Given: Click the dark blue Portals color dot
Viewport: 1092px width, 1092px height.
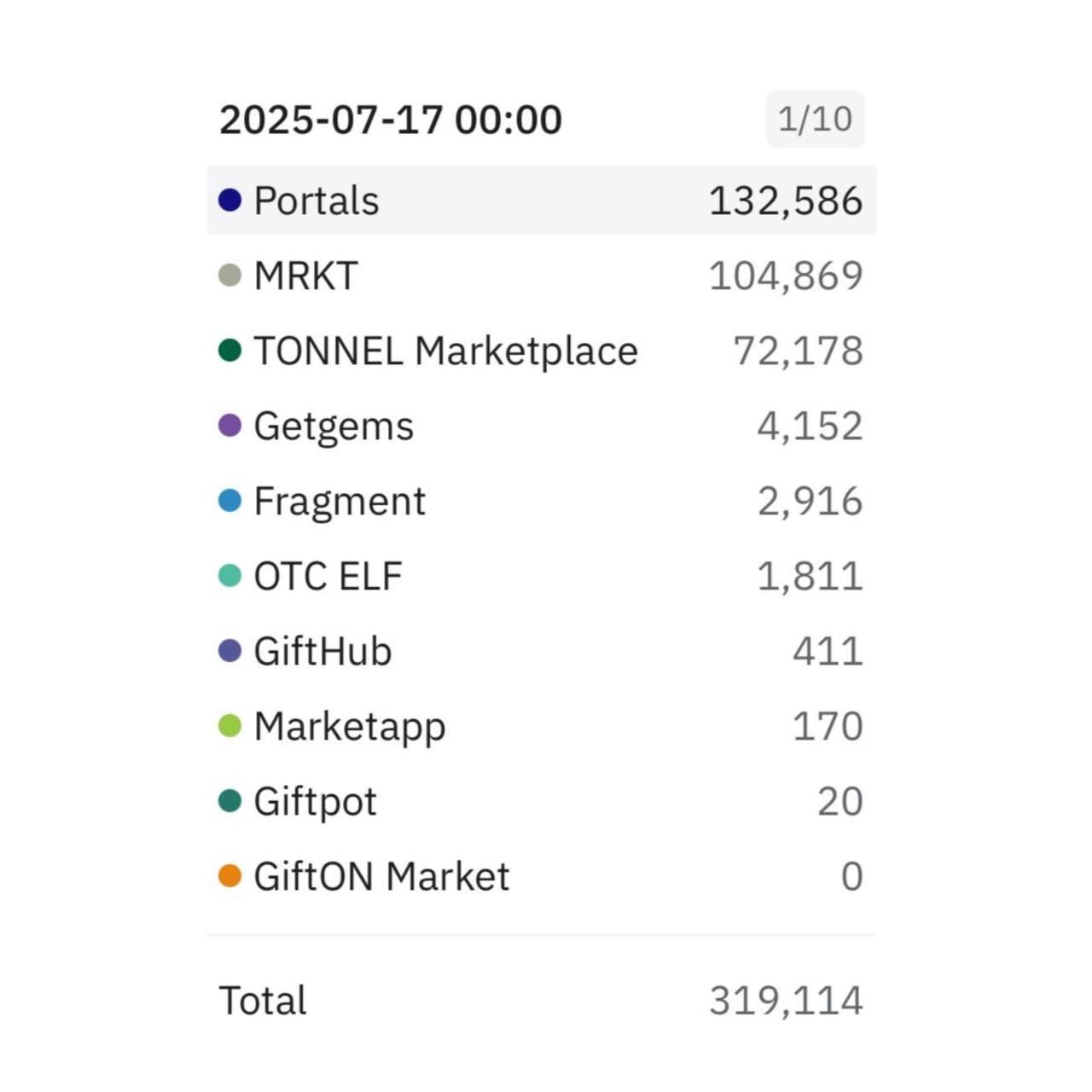Looking at the screenshot, I should (230, 200).
